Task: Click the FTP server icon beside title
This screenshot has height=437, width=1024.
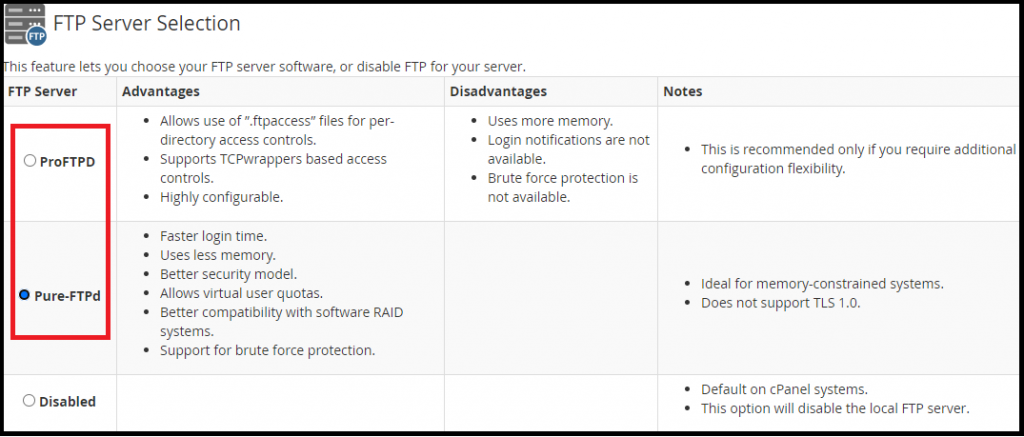Action: (x=25, y=25)
